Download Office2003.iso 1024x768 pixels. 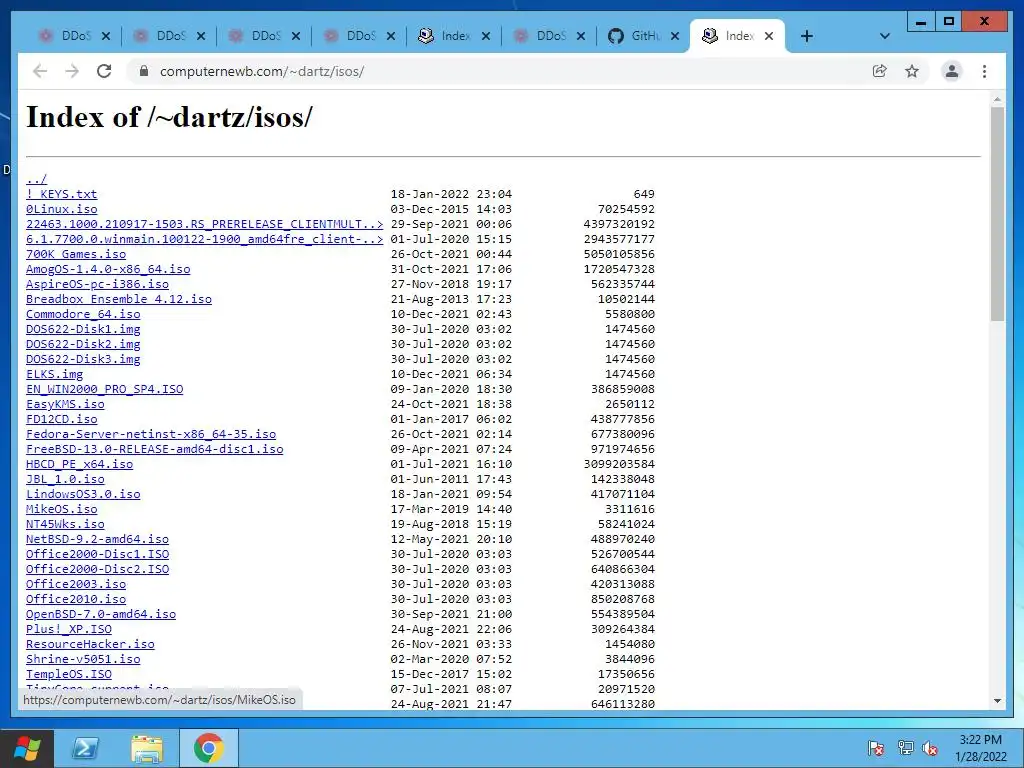click(x=76, y=584)
